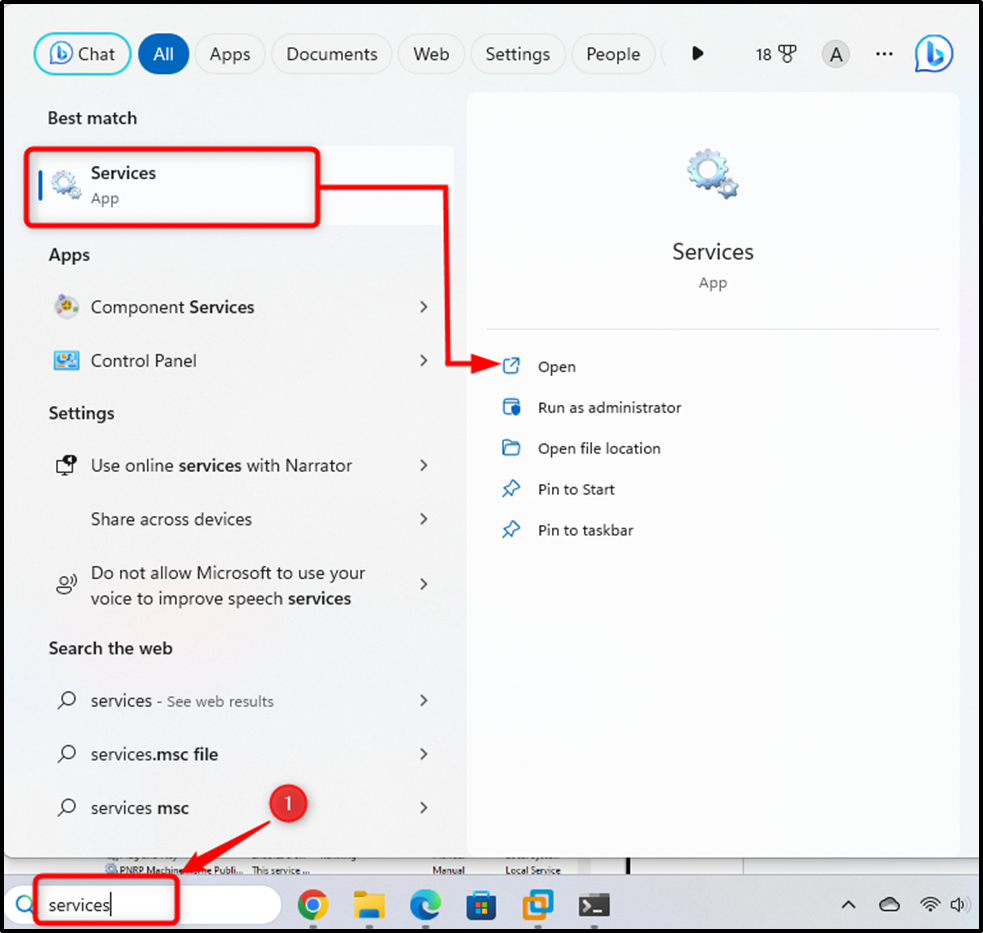Open File Explorer from the taskbar
This screenshot has height=933, width=983.
pos(369,904)
